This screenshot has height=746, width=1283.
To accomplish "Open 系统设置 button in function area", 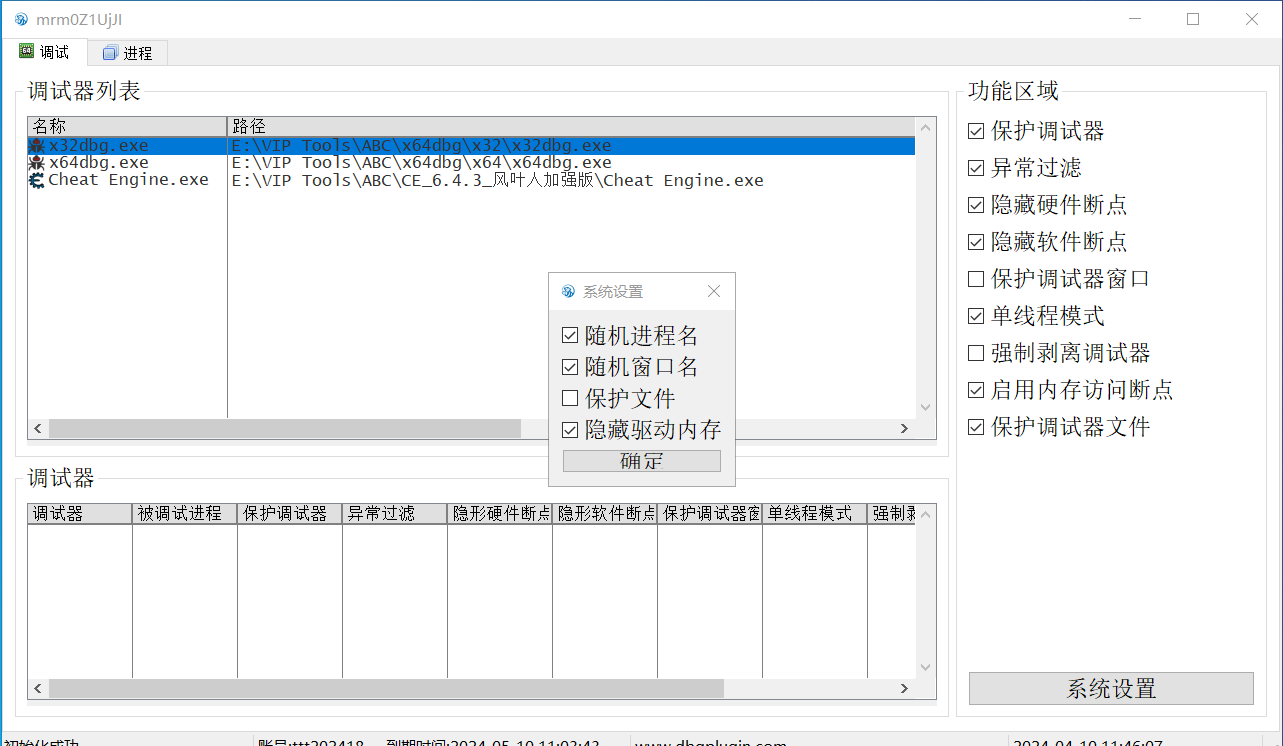I will click(1111, 689).
